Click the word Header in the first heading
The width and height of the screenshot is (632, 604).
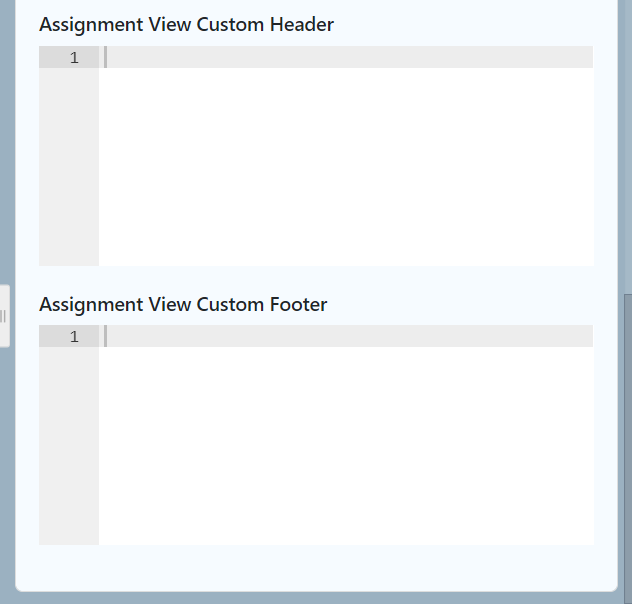pyautogui.click(x=301, y=25)
